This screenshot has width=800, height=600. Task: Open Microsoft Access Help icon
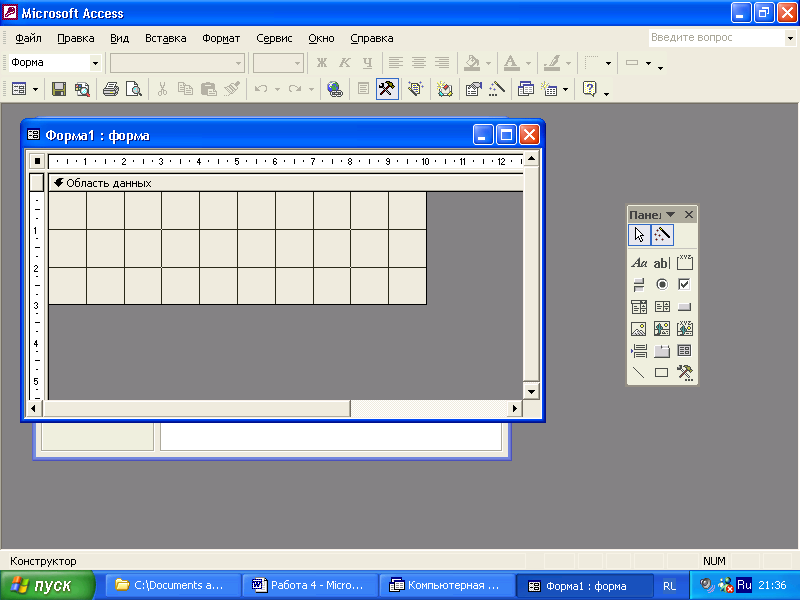pyautogui.click(x=589, y=89)
